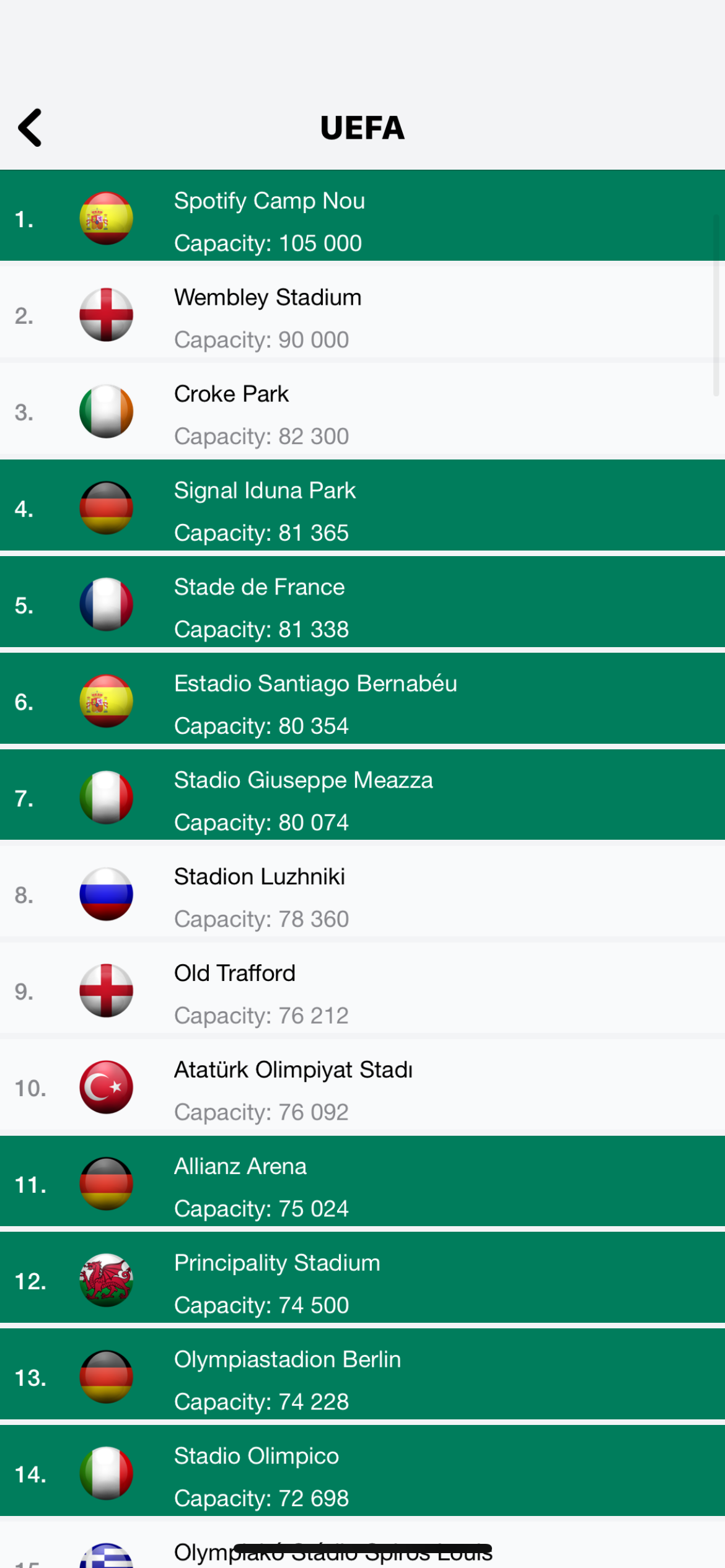Tap the UEFA page title
This screenshot has height=1568, width=725.
pos(362,128)
